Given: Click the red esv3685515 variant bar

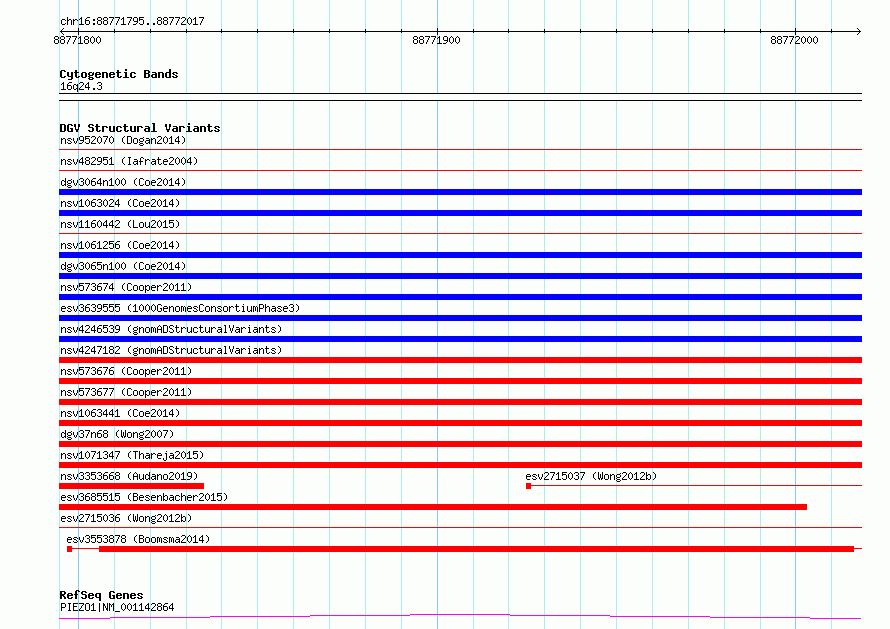Looking at the screenshot, I should click(433, 507).
